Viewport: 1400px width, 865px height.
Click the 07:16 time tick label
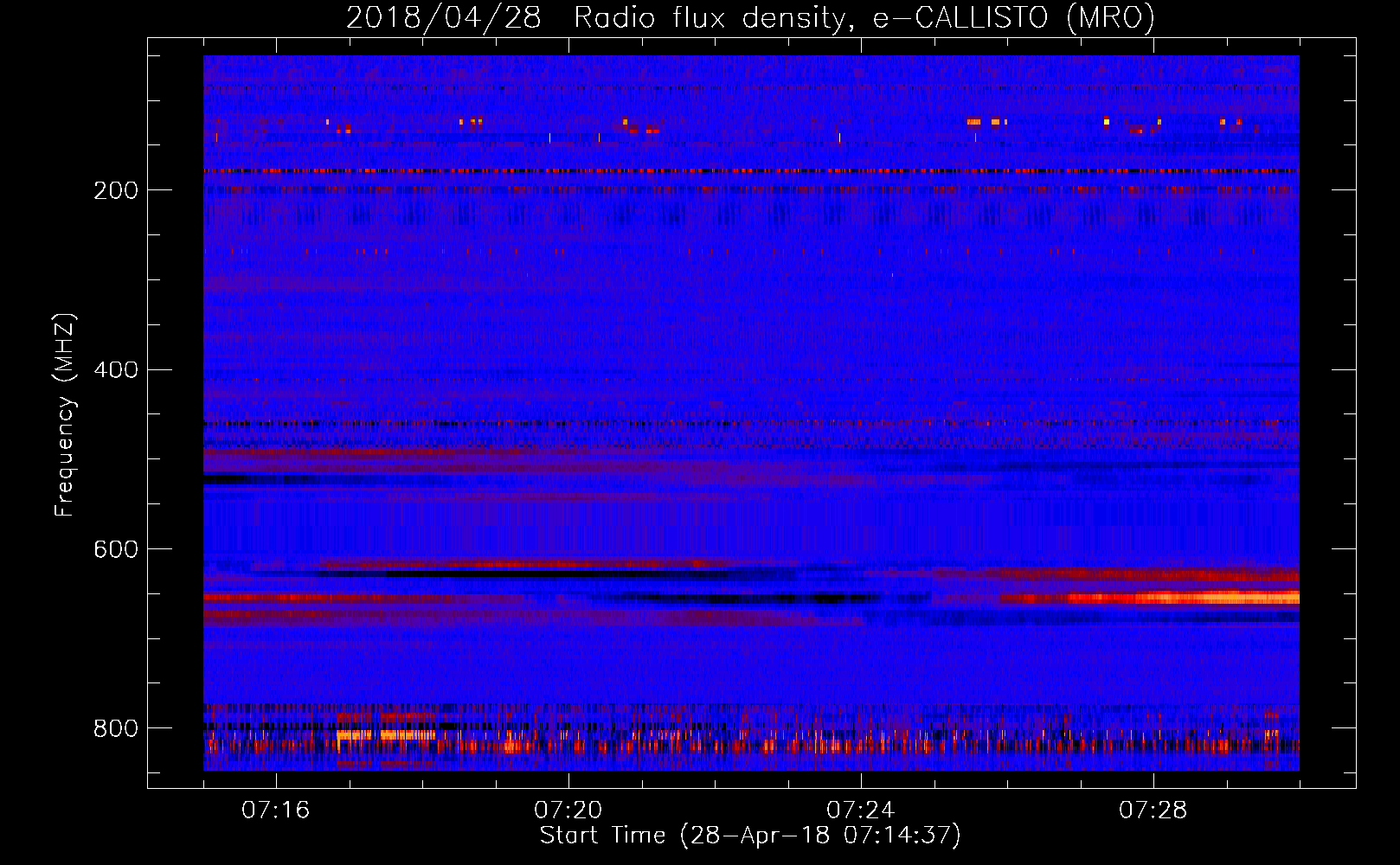[x=275, y=811]
